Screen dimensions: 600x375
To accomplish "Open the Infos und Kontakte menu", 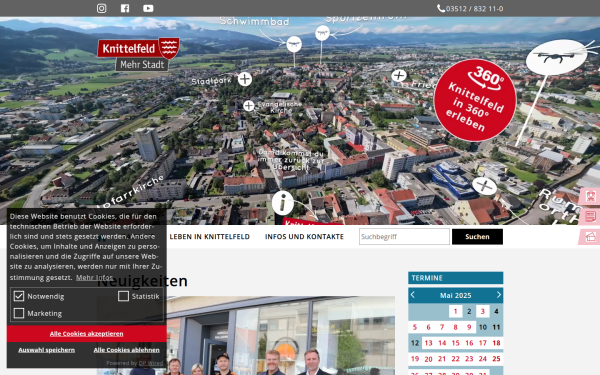I will [304, 237].
